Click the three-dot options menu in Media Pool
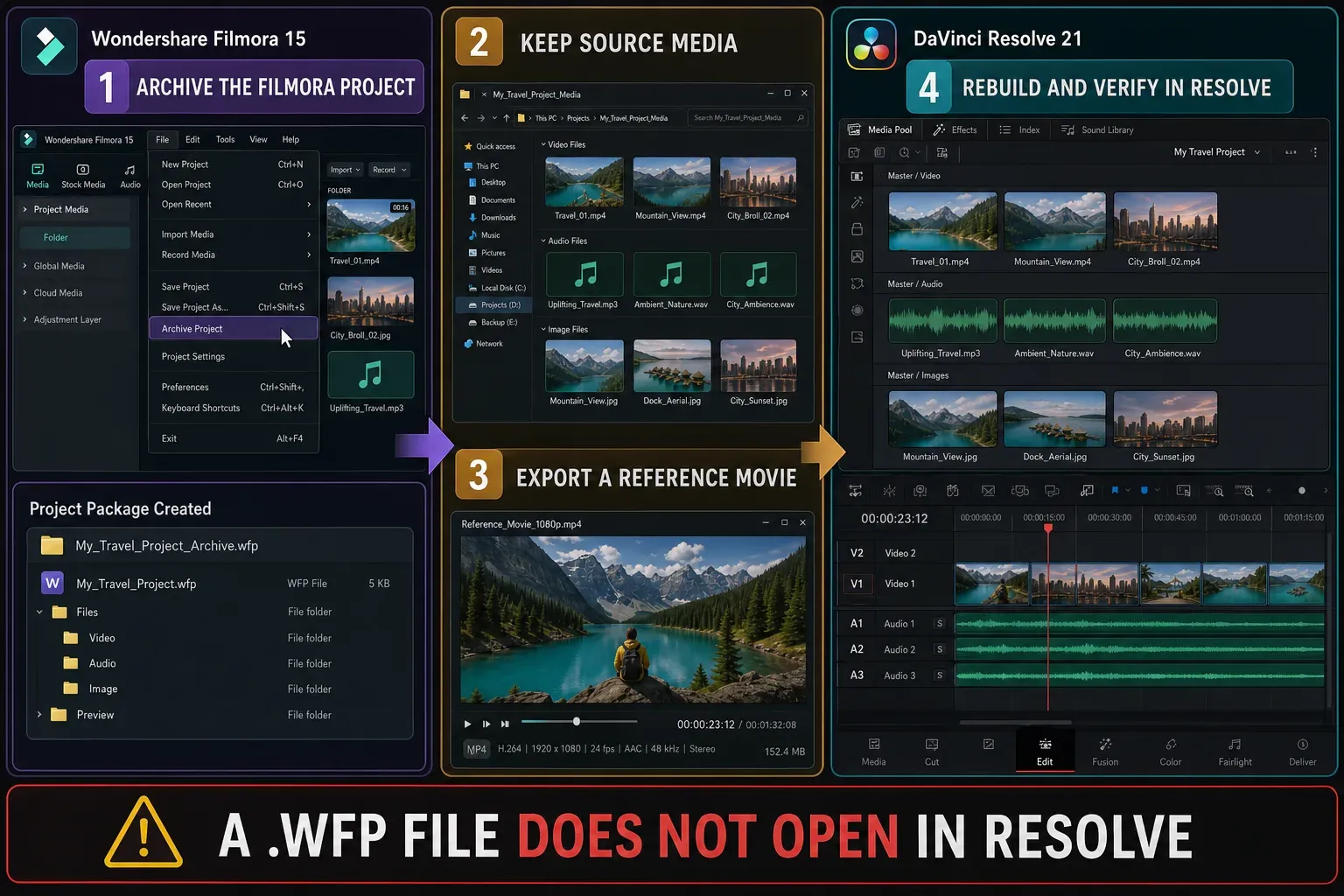This screenshot has height=896, width=1344. (x=1314, y=152)
